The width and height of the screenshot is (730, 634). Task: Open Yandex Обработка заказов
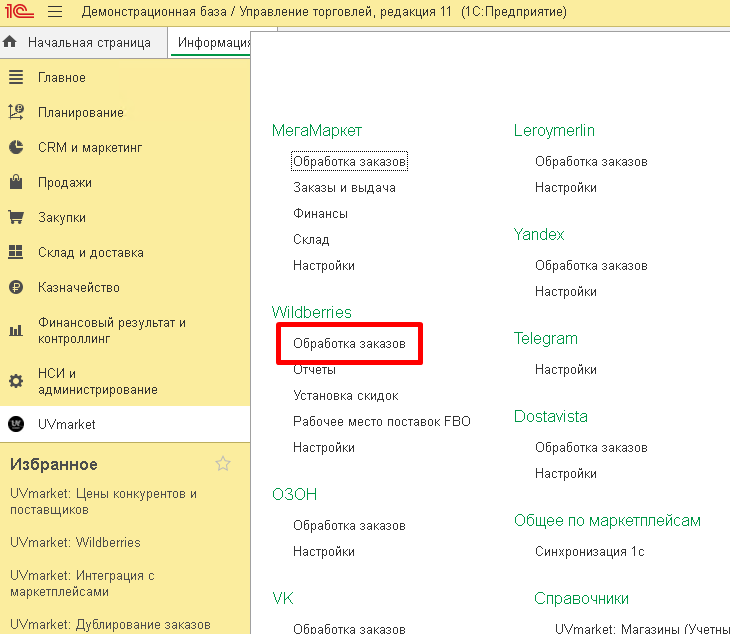tap(591, 265)
